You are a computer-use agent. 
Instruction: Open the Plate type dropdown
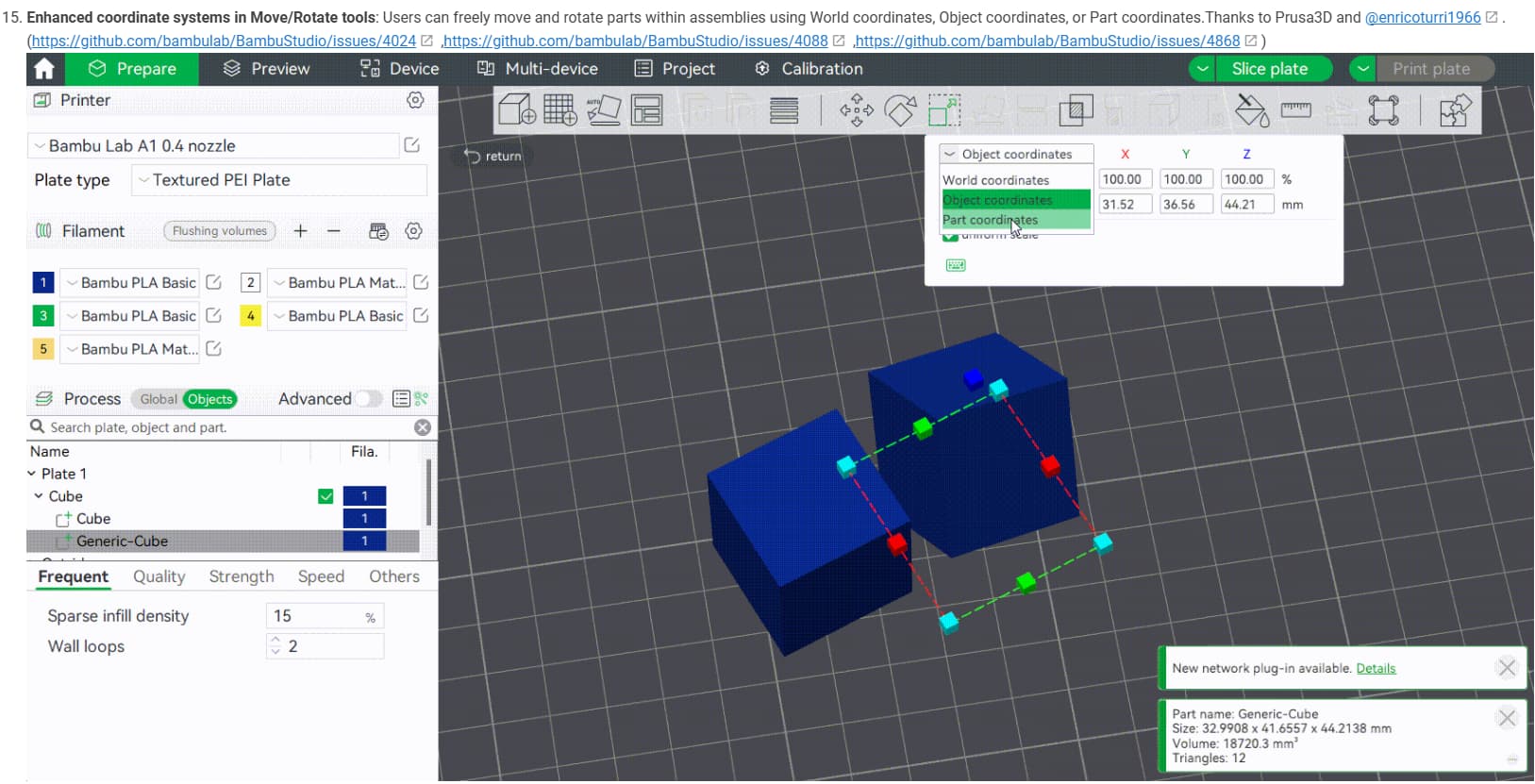point(279,180)
